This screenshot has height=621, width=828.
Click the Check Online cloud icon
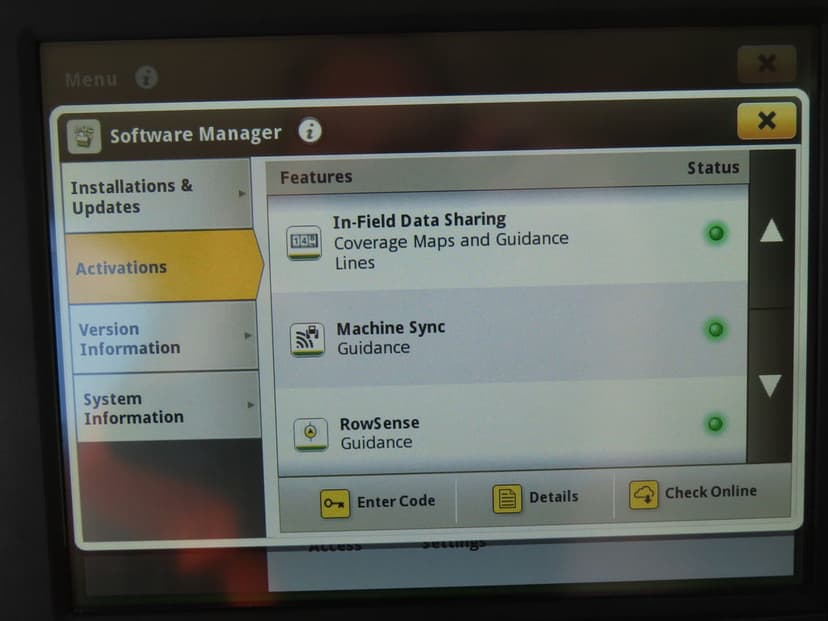(x=644, y=494)
